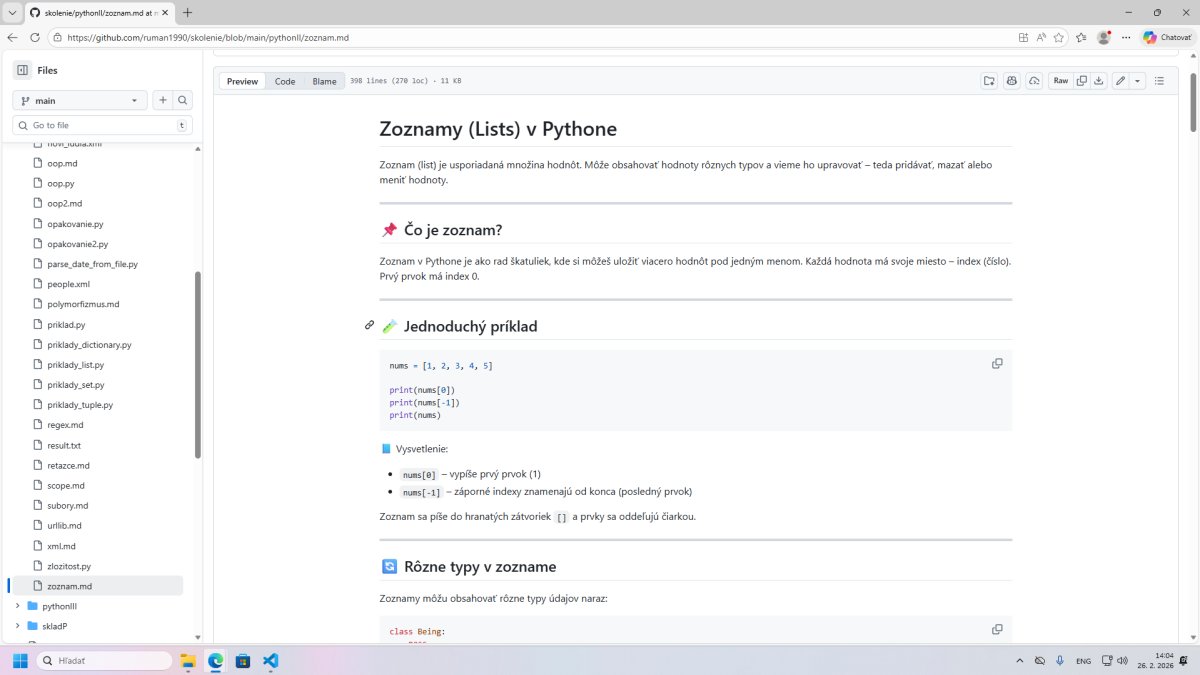The width and height of the screenshot is (1200, 675).
Task: Open Copilot icon in file toolbar
Action: (1011, 81)
